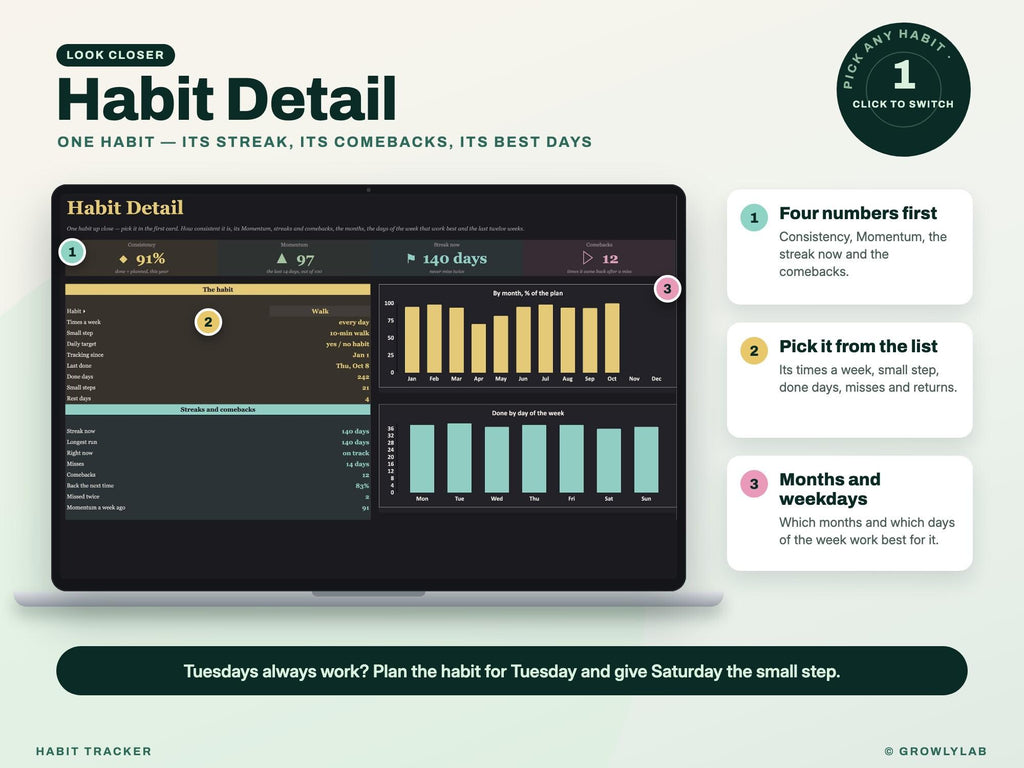The height and width of the screenshot is (768, 1024).
Task: Select the Longest run row's 140 days value
Action: (x=355, y=442)
